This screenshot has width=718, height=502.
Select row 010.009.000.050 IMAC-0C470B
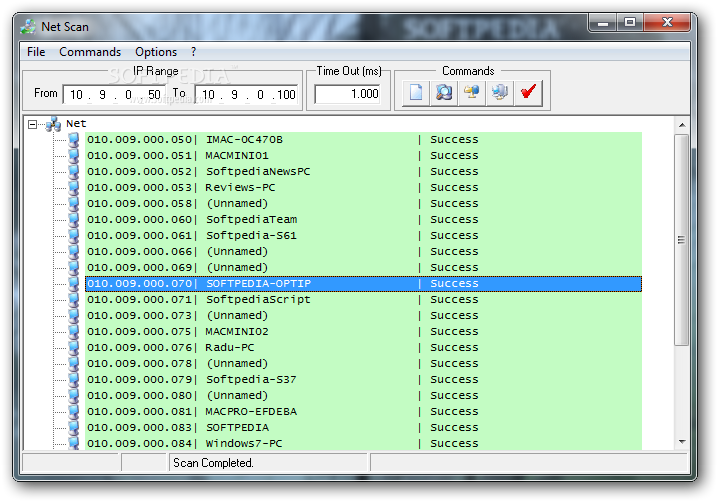pos(364,140)
